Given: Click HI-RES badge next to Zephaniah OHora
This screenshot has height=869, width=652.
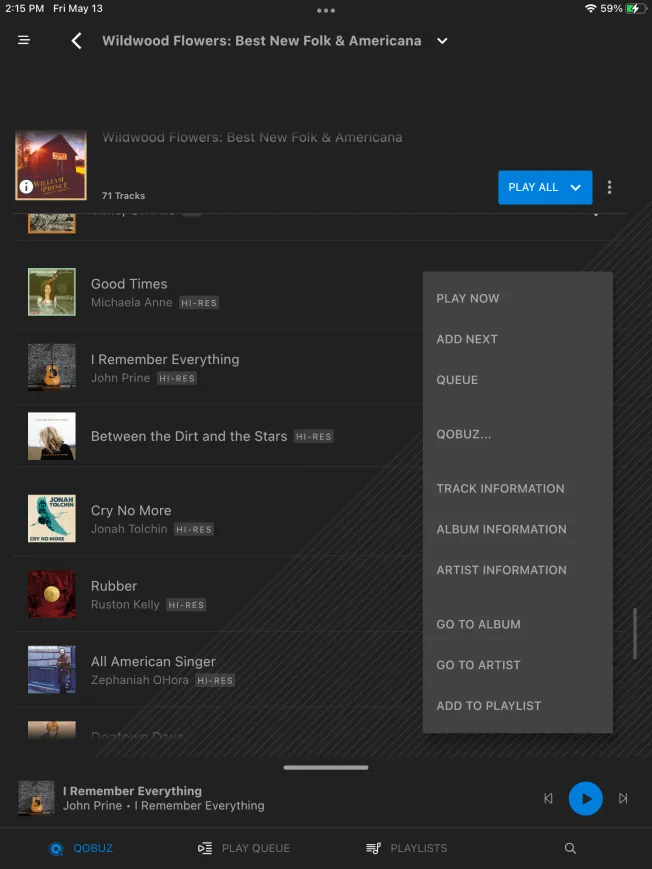Looking at the screenshot, I should pos(215,681).
